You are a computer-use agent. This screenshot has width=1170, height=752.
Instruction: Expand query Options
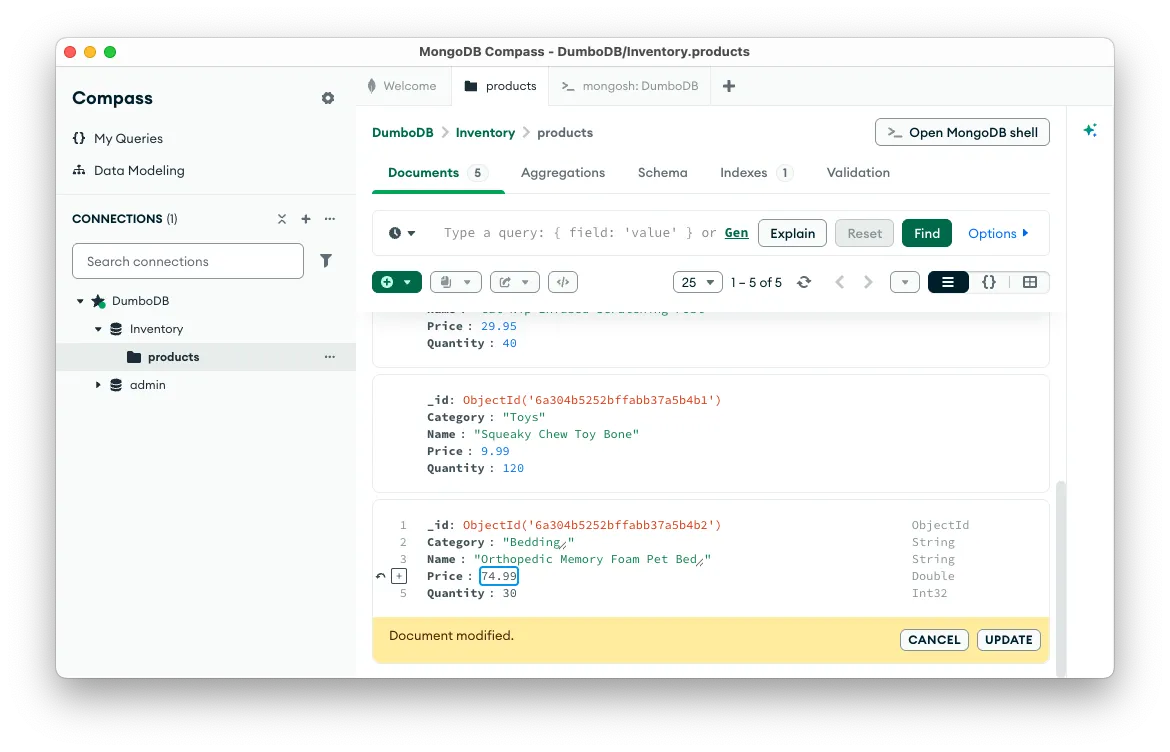[x=998, y=233]
